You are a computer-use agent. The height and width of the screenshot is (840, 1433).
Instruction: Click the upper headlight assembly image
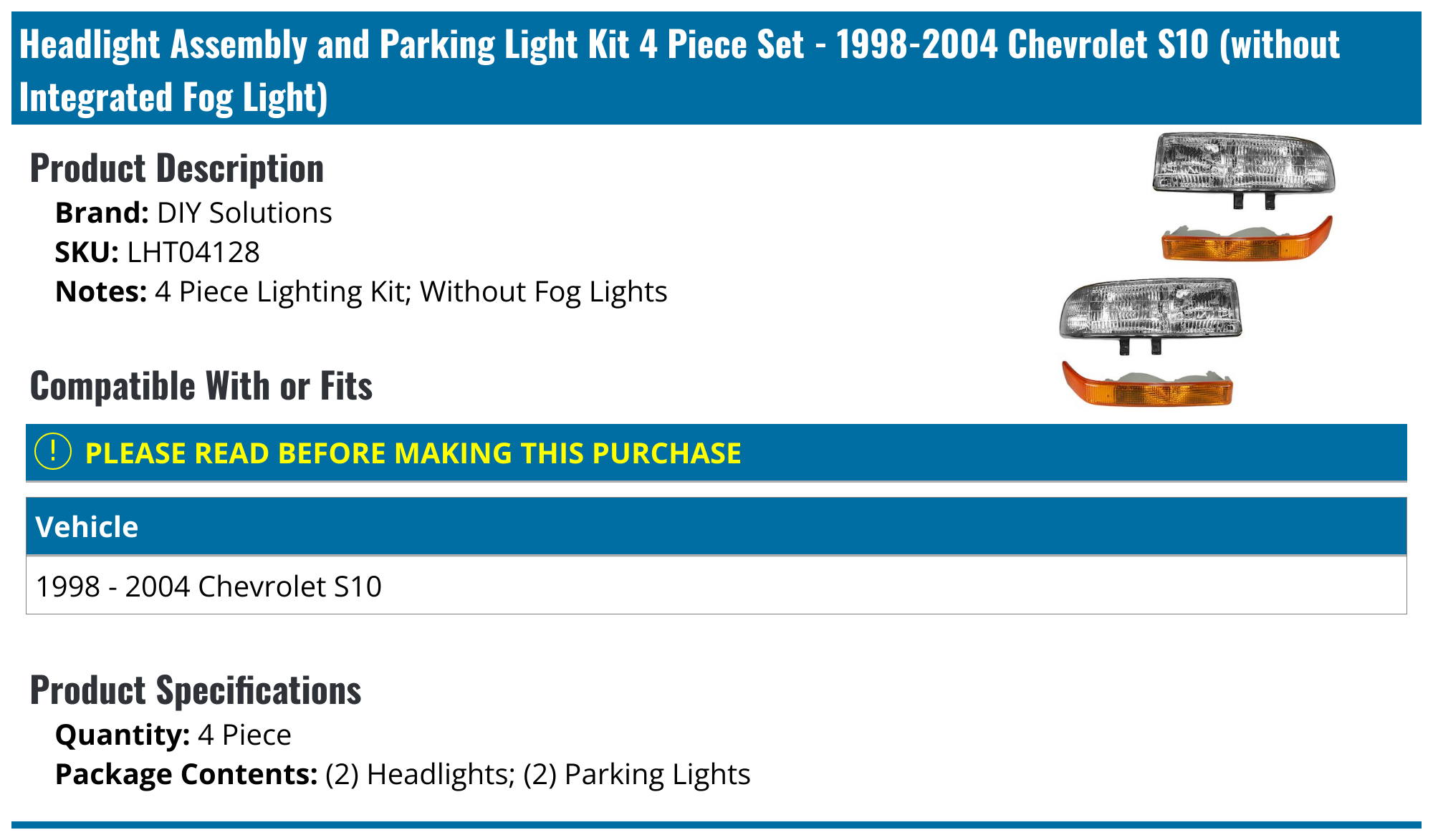[x=1243, y=165]
